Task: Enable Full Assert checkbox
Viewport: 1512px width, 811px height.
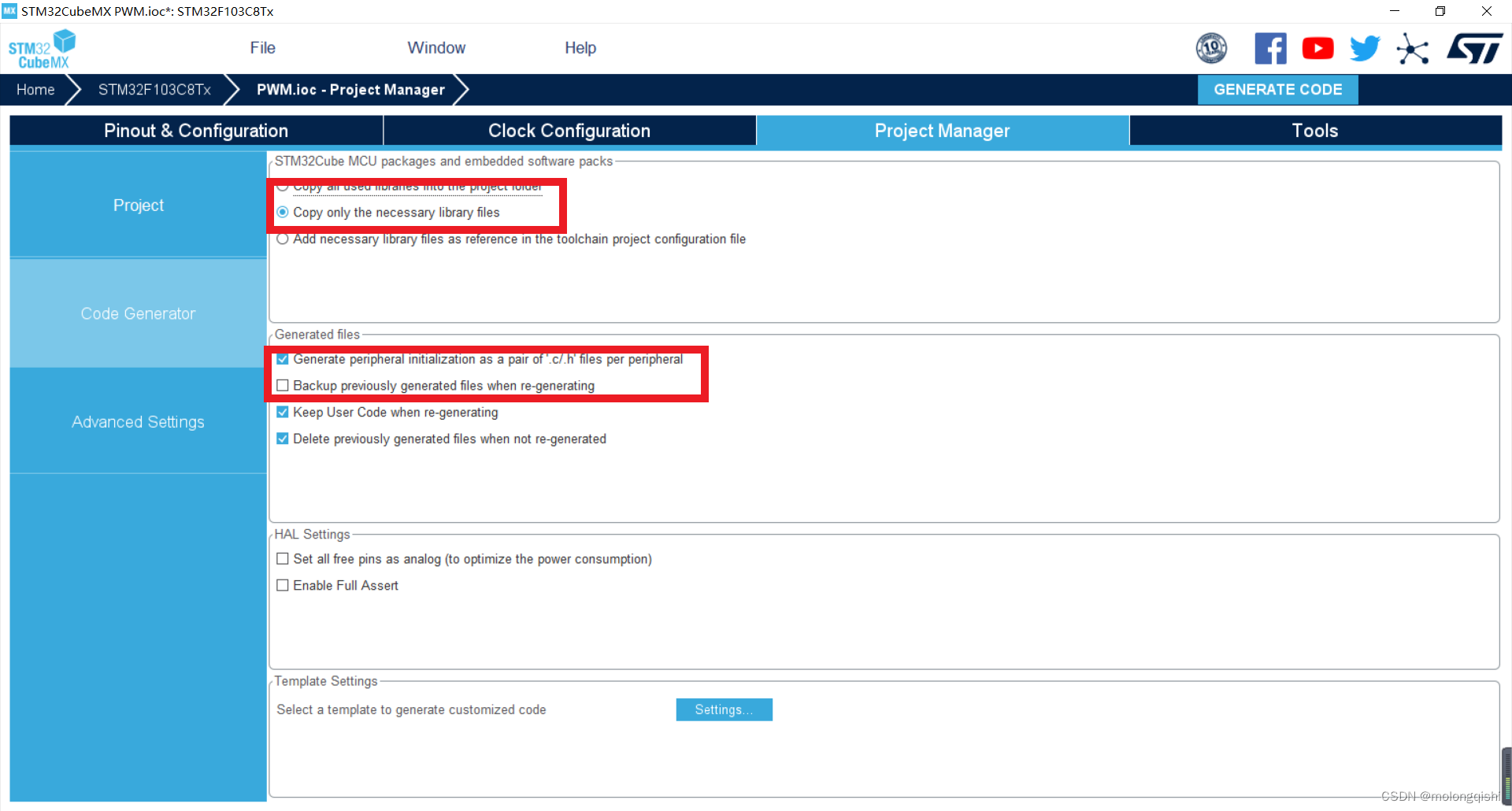Action: click(283, 586)
